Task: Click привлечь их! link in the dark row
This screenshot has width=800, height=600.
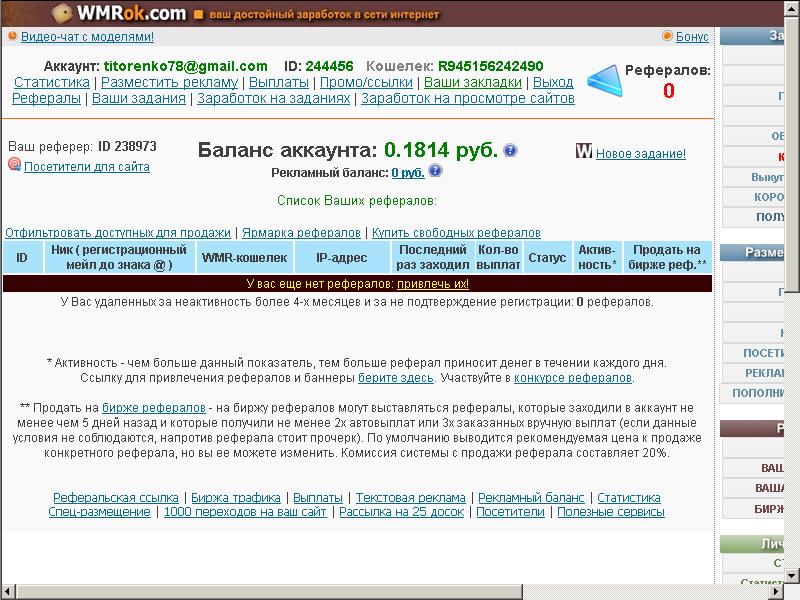Action: pyautogui.click(x=433, y=284)
